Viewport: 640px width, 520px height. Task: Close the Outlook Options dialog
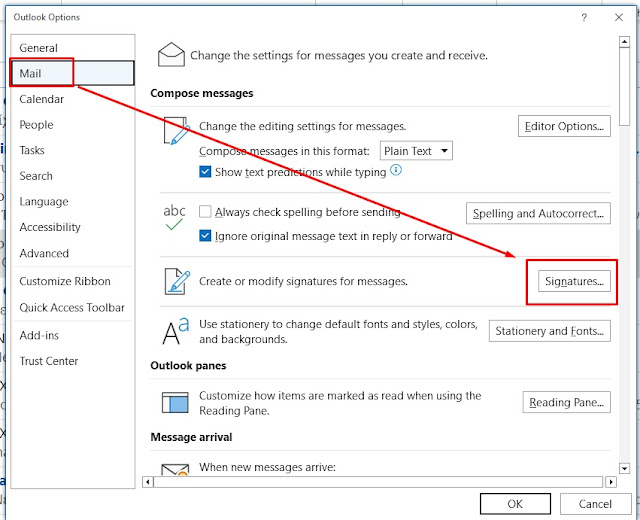coord(619,17)
